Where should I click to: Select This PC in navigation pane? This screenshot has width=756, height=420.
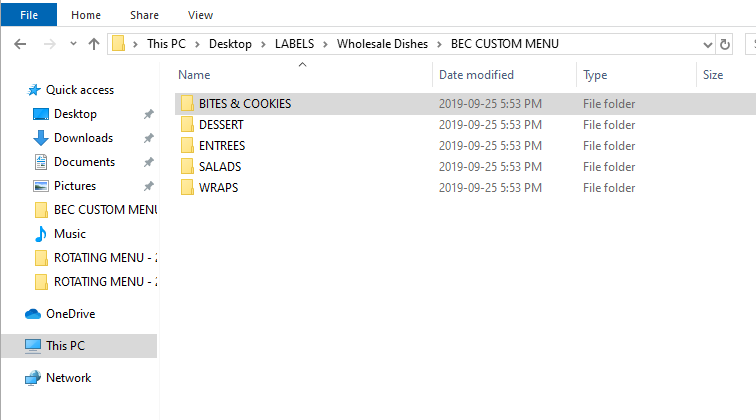[66, 346]
